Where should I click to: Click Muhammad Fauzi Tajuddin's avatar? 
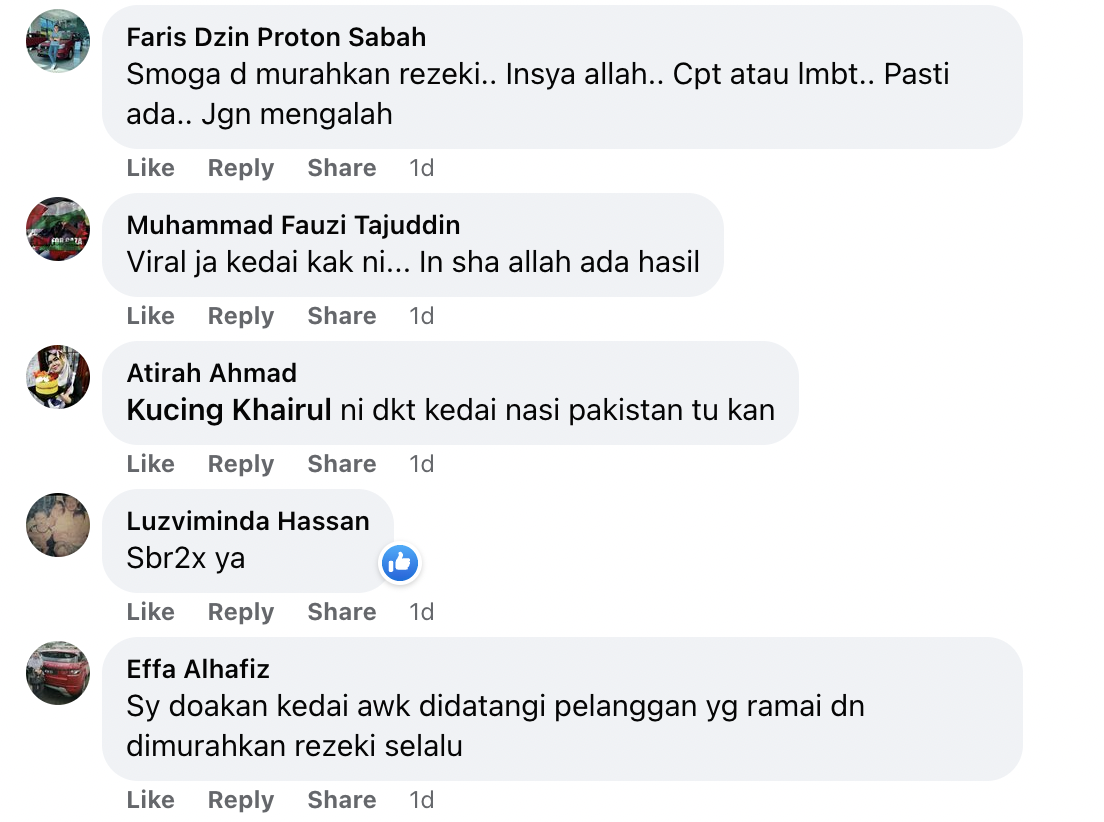(x=58, y=229)
